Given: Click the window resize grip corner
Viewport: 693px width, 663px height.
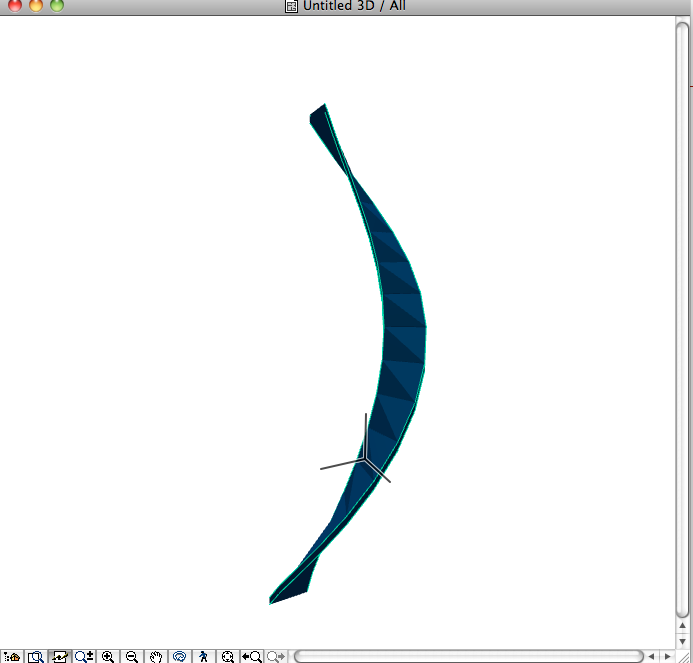Looking at the screenshot, I should tap(683, 657).
